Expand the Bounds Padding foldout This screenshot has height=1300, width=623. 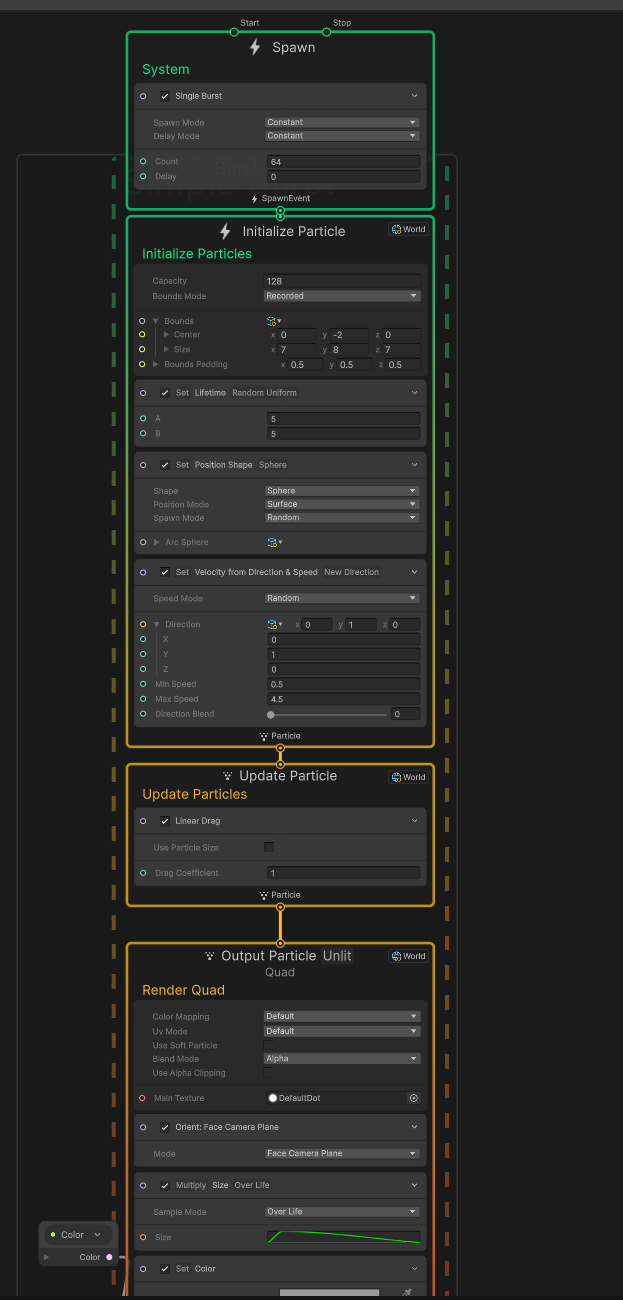156,365
